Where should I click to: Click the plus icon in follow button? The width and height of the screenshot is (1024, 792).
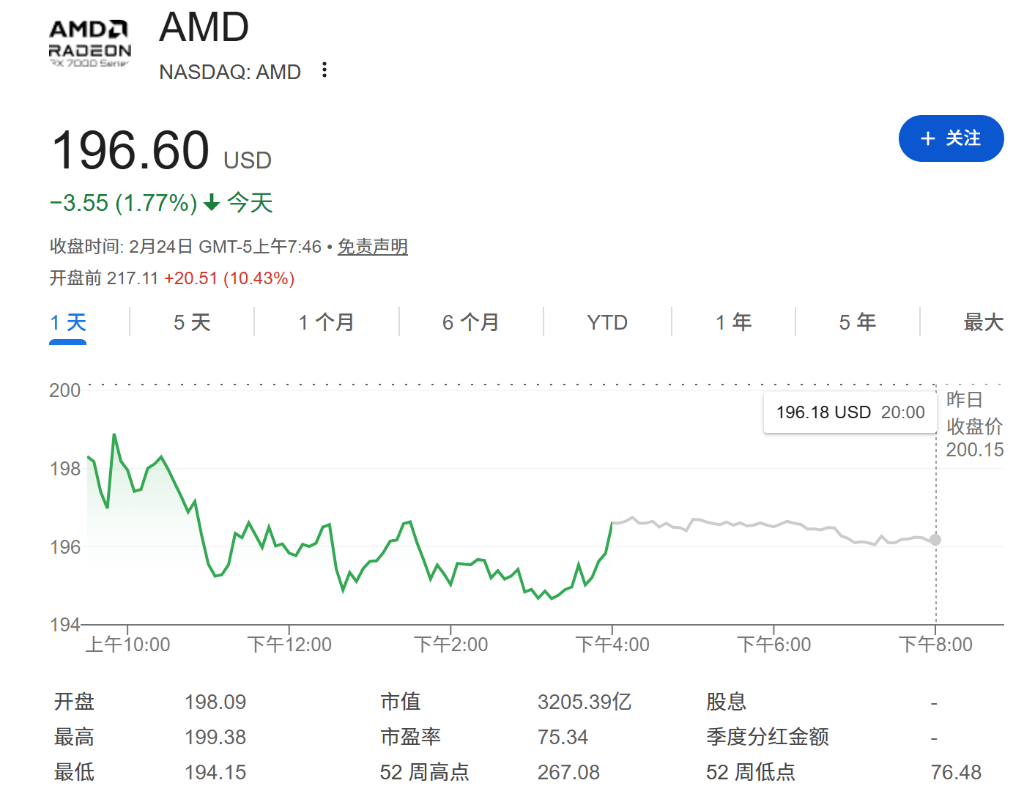pyautogui.click(x=927, y=138)
